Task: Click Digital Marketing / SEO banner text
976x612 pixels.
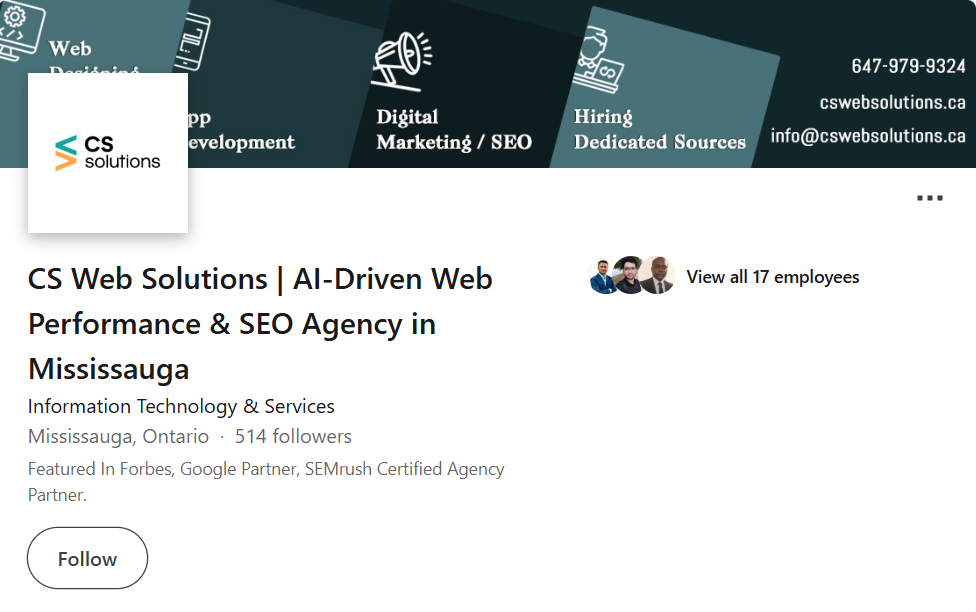Action: pos(454,129)
